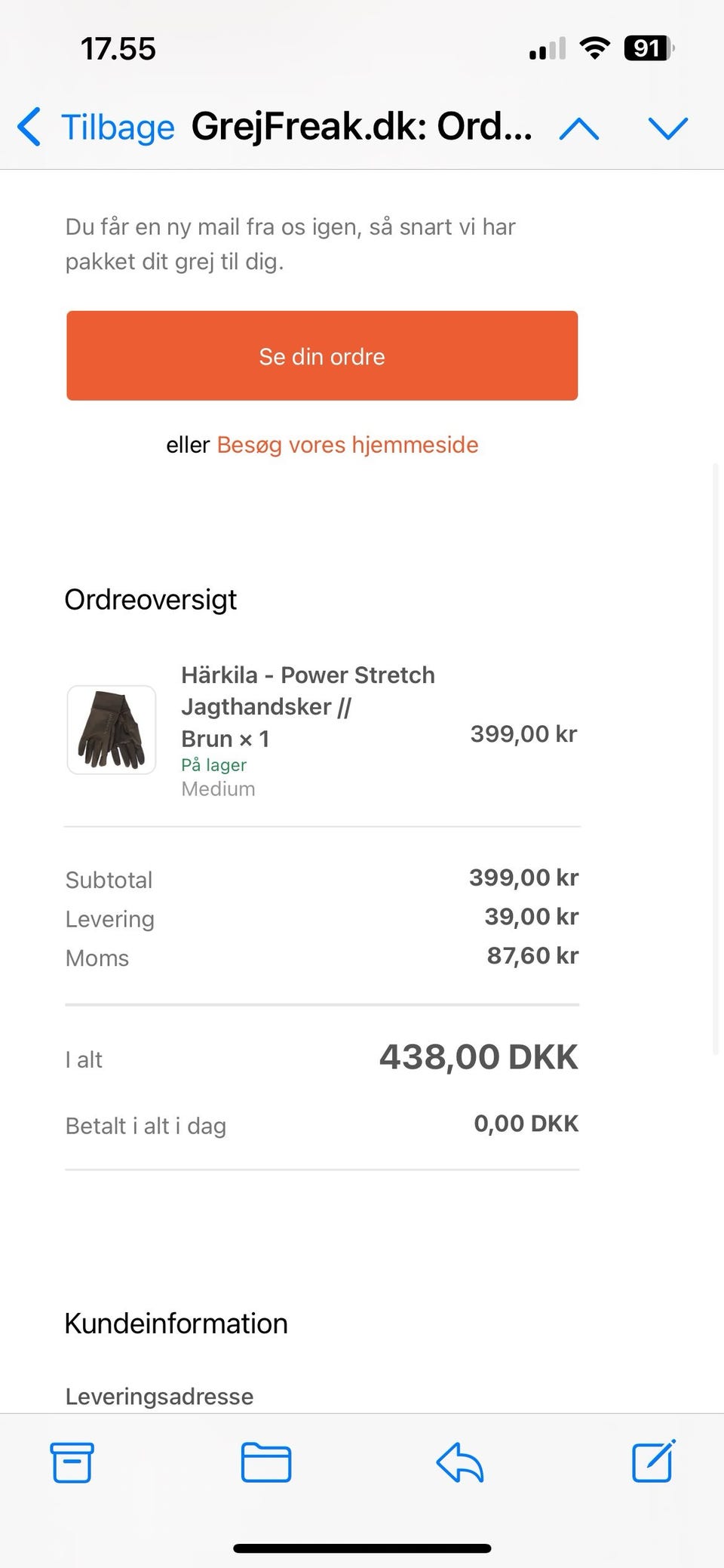724x1568 pixels.
Task: Open the Besøg vores hjemmeside link
Action: pos(348,444)
